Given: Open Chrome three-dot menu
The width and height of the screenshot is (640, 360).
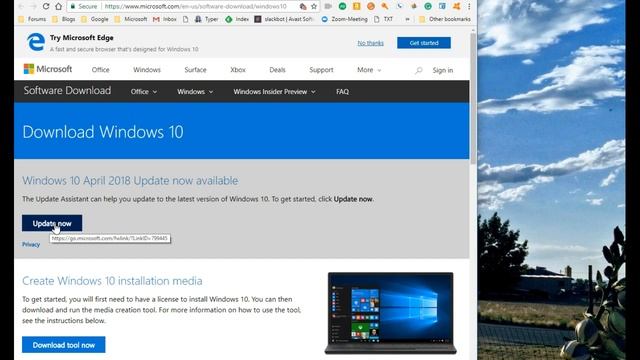Looking at the screenshot, I should 469,7.
